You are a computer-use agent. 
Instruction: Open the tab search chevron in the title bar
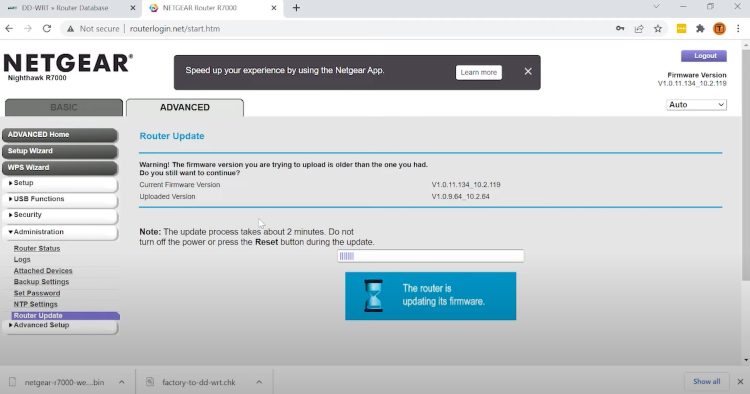tap(656, 6)
